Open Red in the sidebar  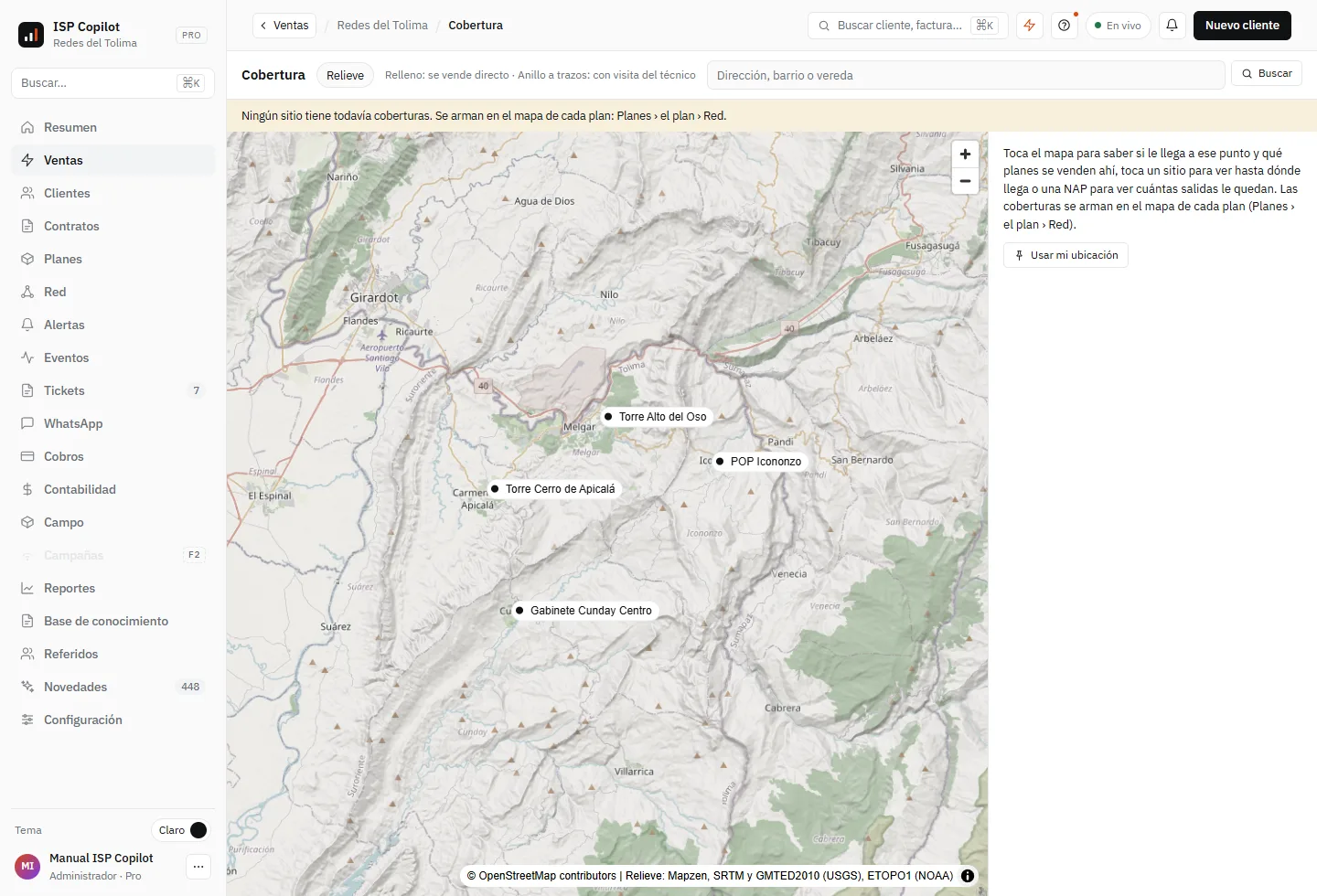pyautogui.click(x=113, y=292)
